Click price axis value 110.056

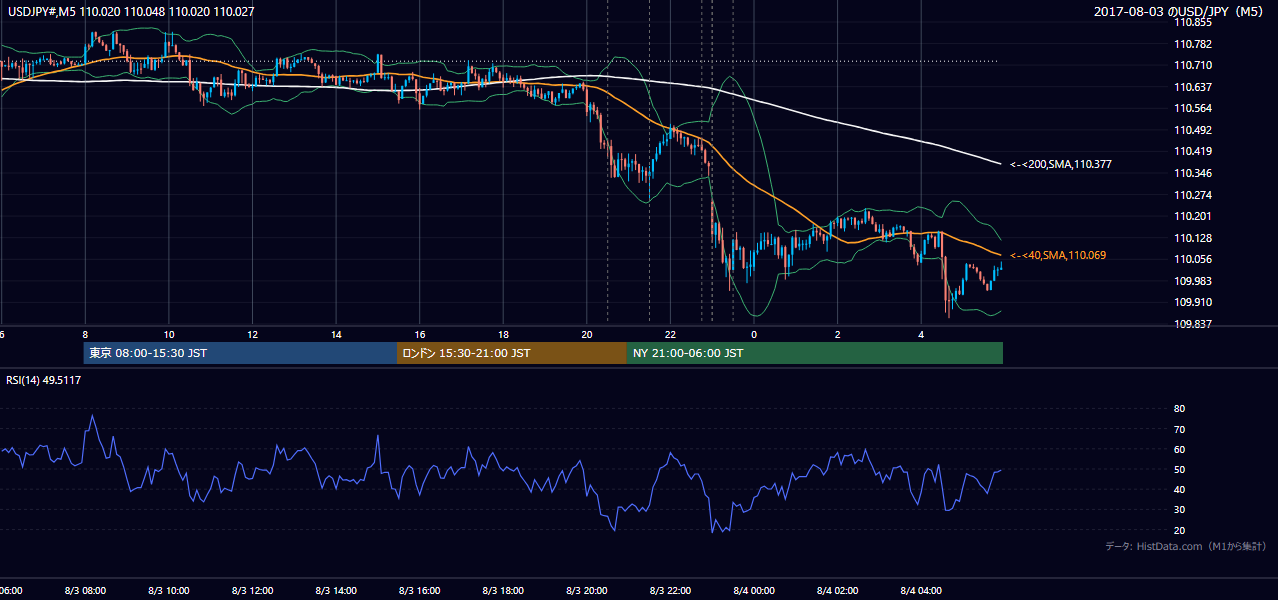tap(1194, 259)
